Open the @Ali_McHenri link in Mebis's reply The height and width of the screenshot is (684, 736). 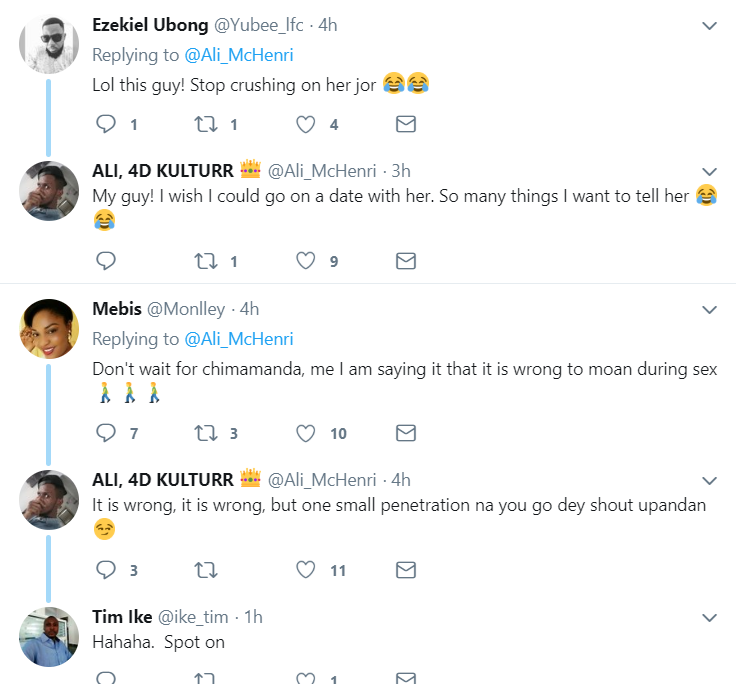(x=239, y=339)
